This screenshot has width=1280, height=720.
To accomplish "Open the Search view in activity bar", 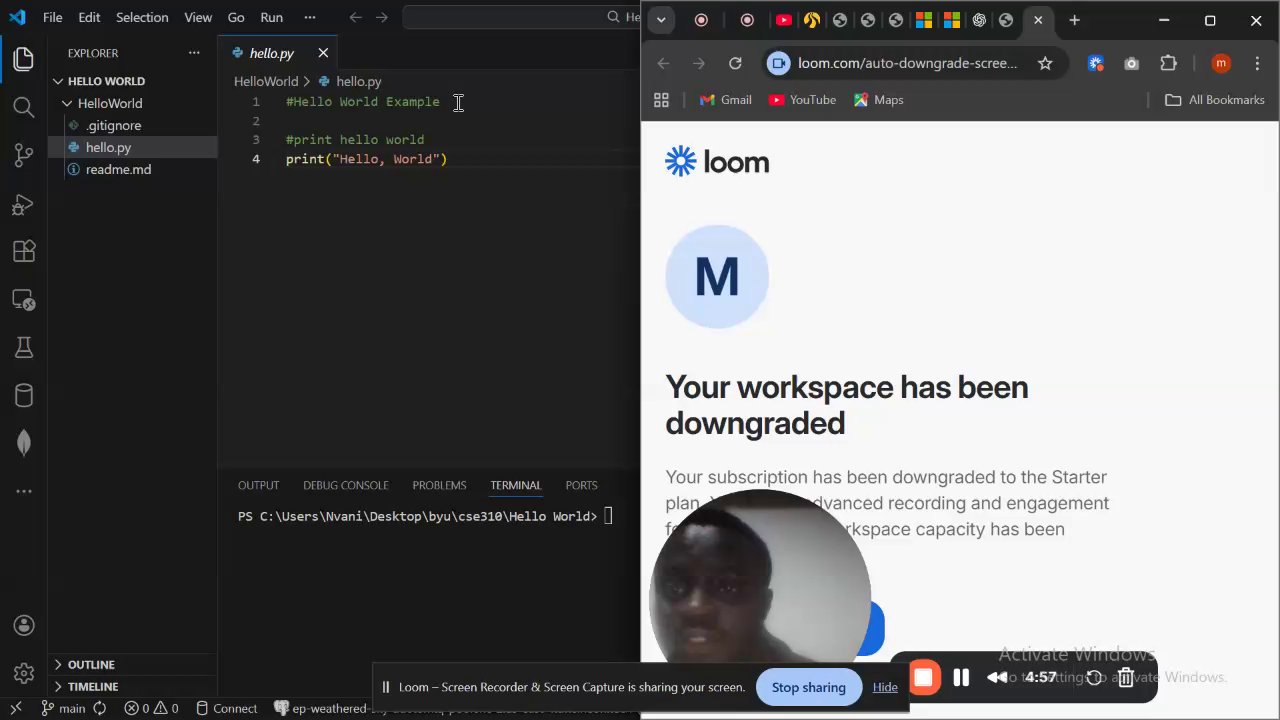I will click(24, 107).
